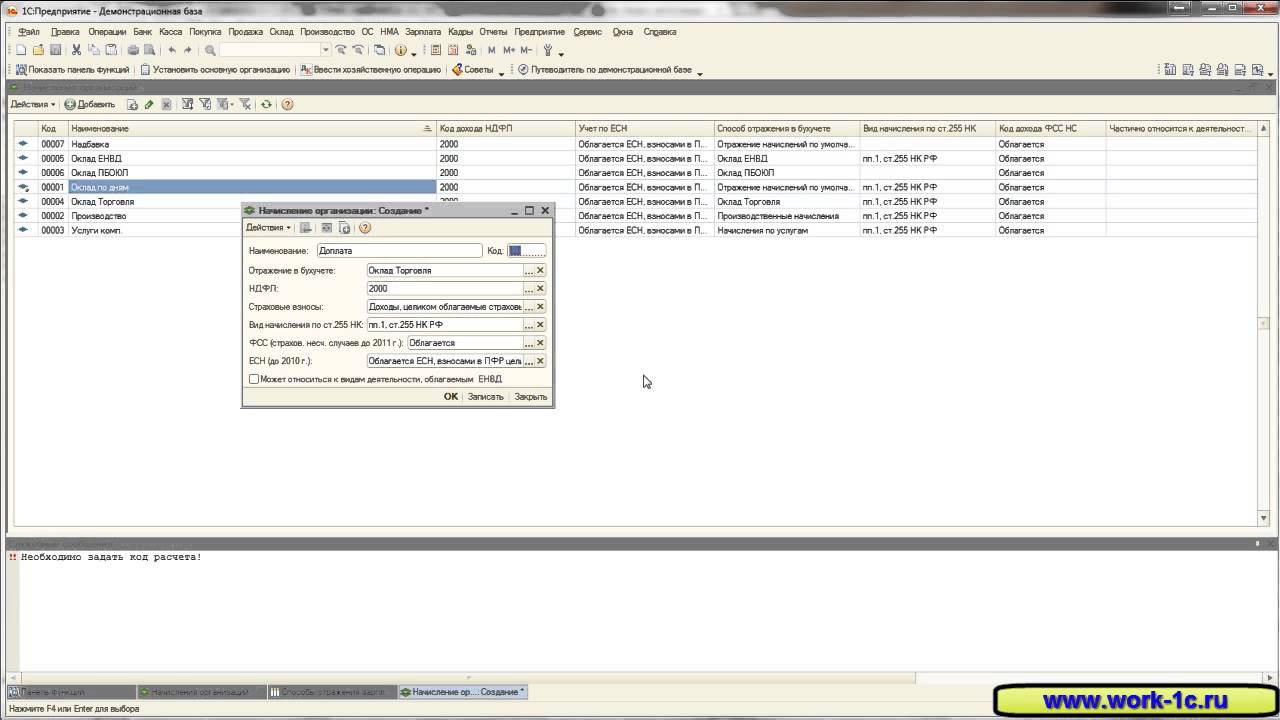Open the Операции menu
1280x720 pixels.
tap(107, 32)
